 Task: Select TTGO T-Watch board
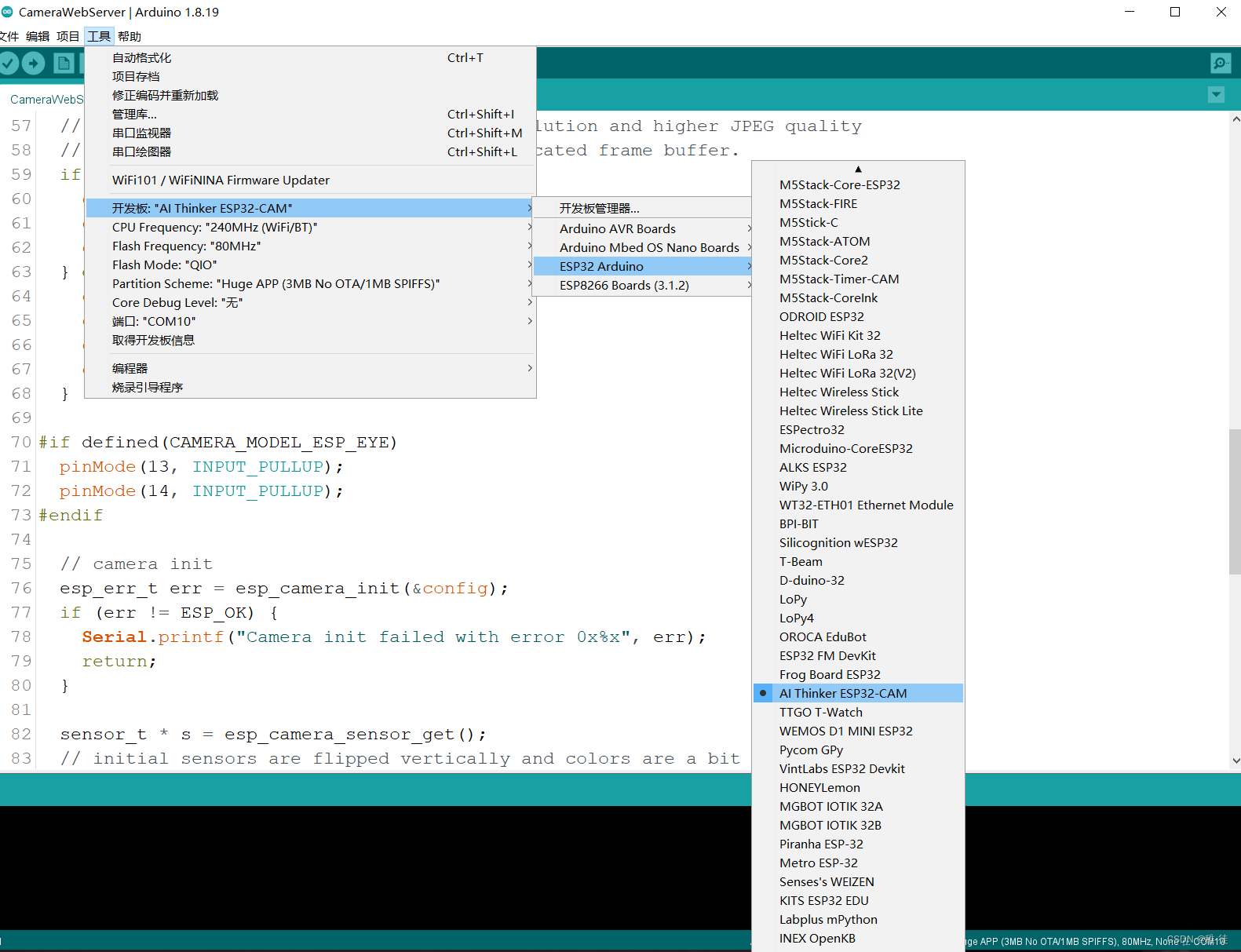pyautogui.click(x=857, y=712)
